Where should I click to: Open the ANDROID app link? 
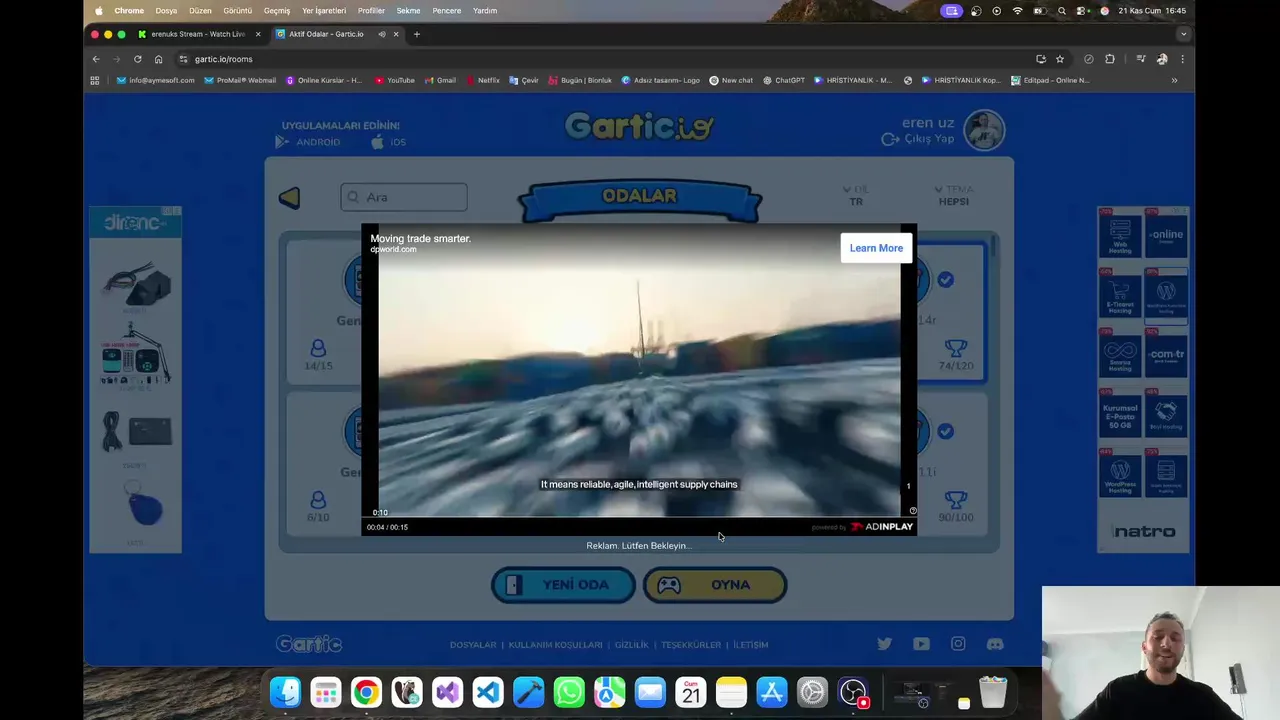pos(308,142)
